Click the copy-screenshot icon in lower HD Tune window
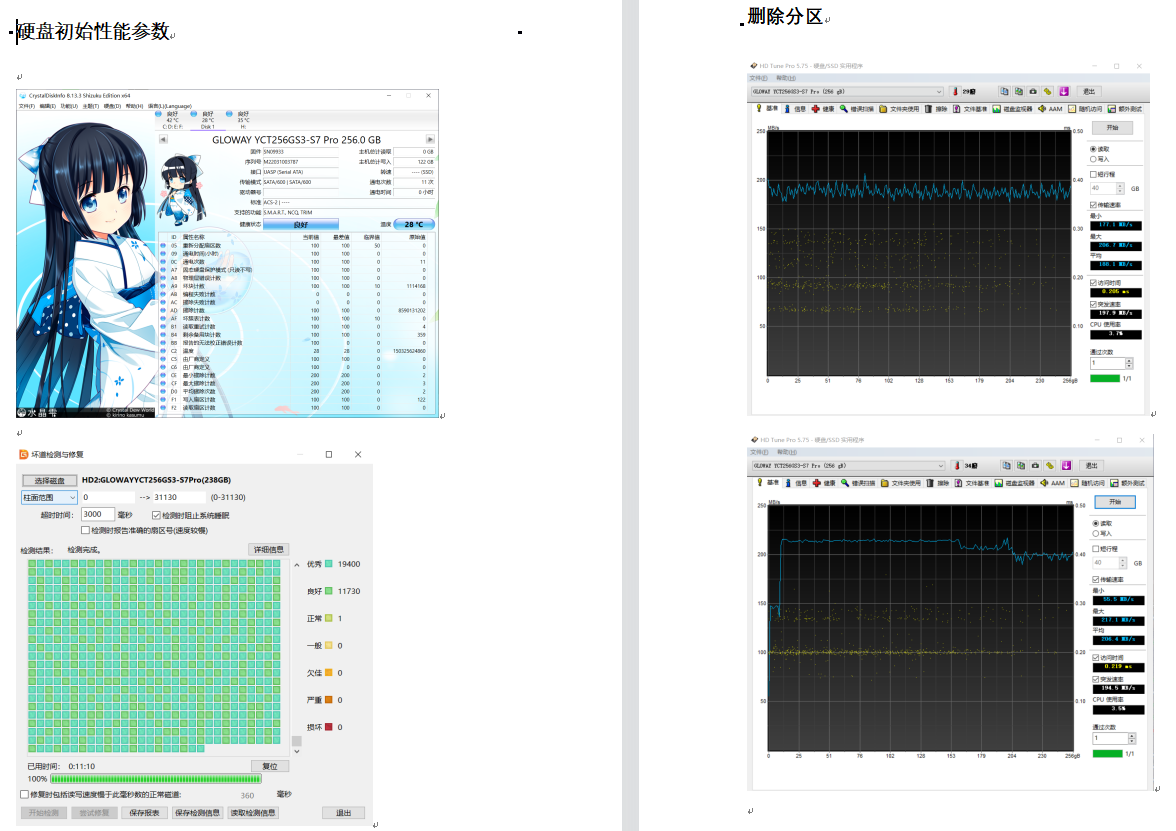This screenshot has height=831, width=1176. coord(1021,466)
